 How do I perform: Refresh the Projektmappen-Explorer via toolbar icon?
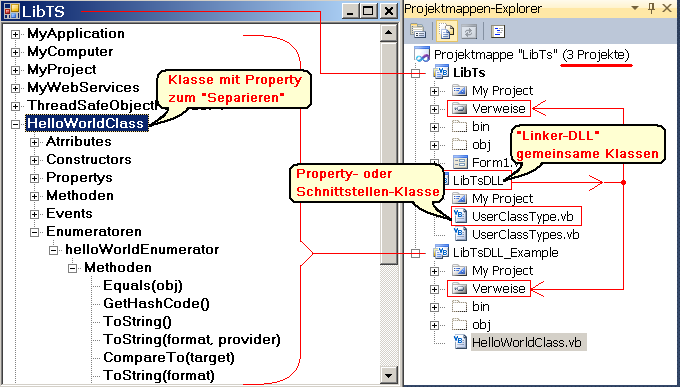469,31
